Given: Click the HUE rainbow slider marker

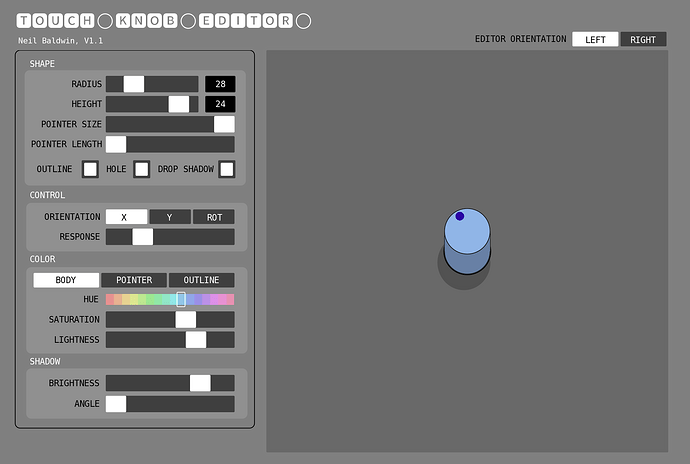Looking at the screenshot, I should coord(181,299).
